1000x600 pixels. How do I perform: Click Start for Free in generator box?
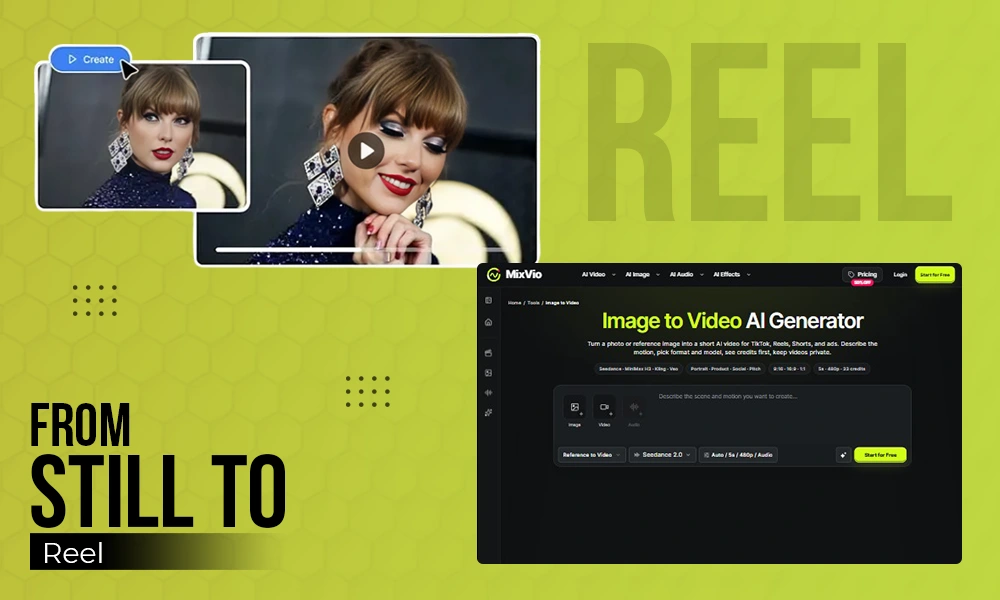tap(880, 455)
